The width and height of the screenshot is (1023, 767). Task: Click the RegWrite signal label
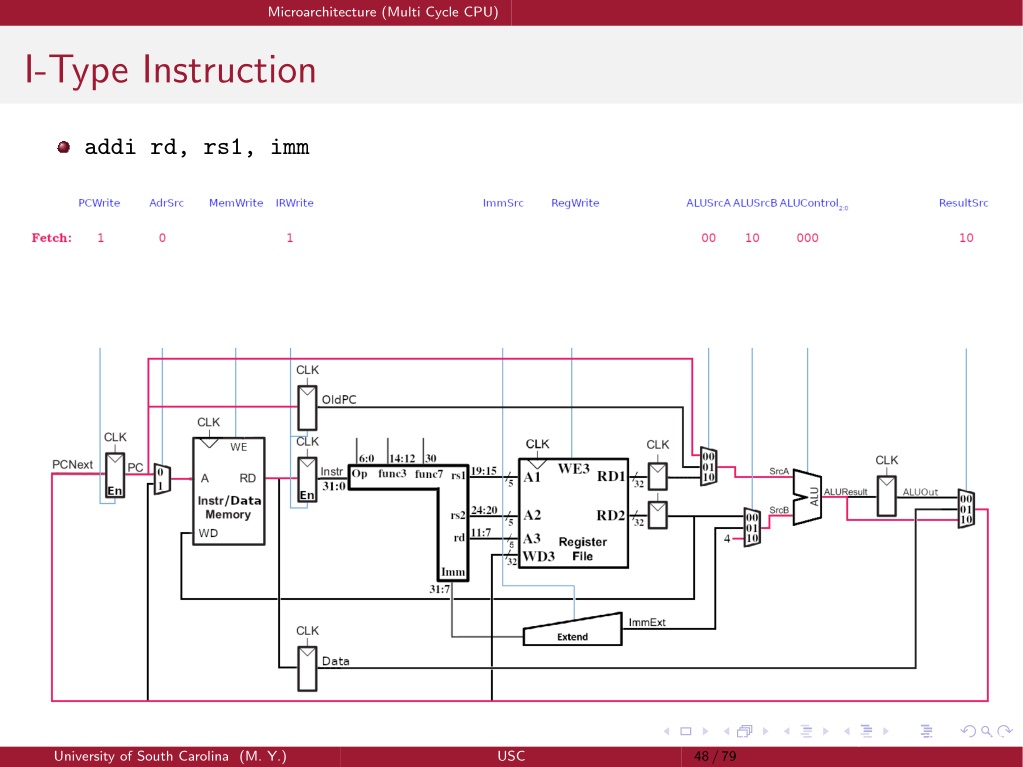575,203
